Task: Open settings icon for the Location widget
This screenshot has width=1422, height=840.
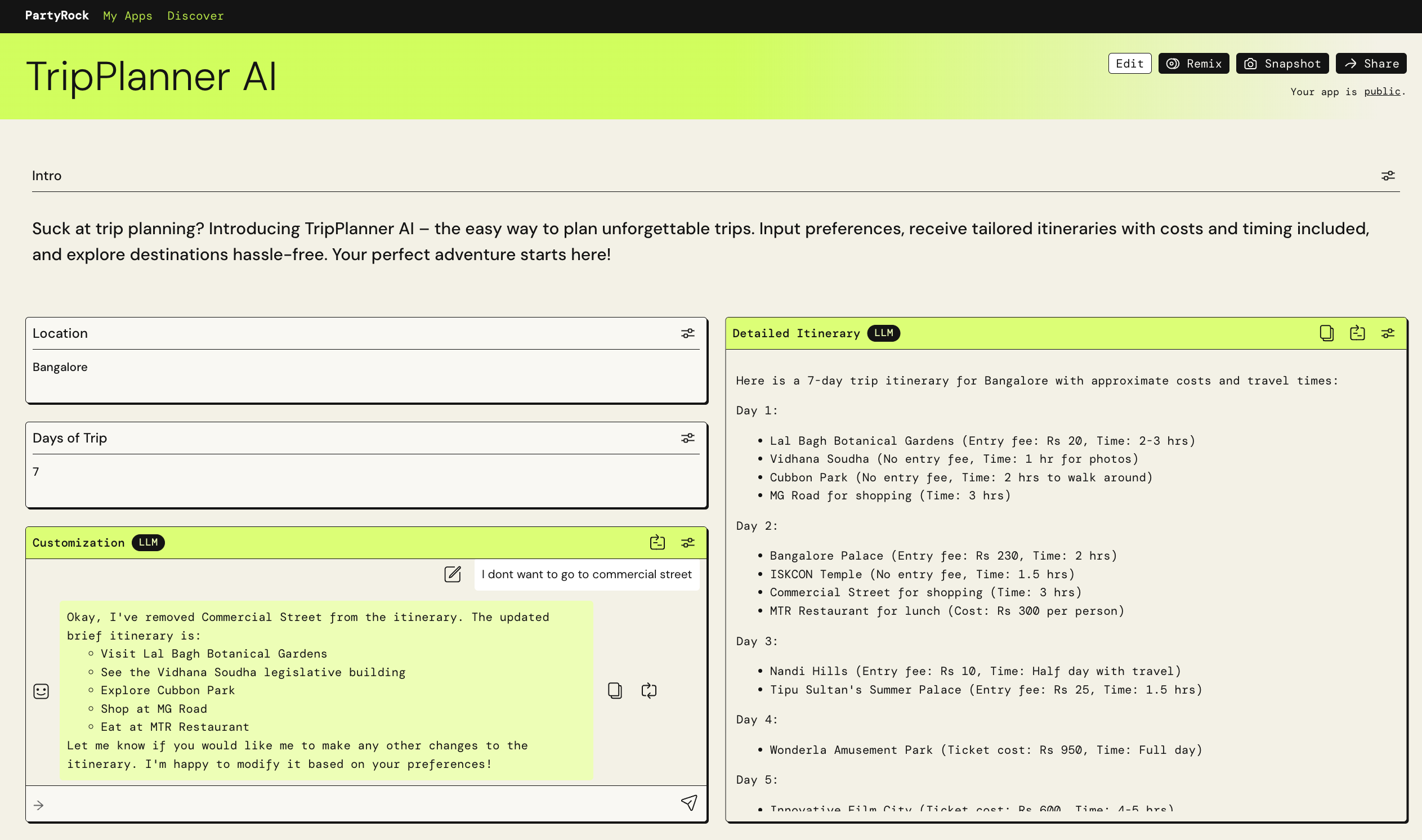Action: tap(687, 333)
